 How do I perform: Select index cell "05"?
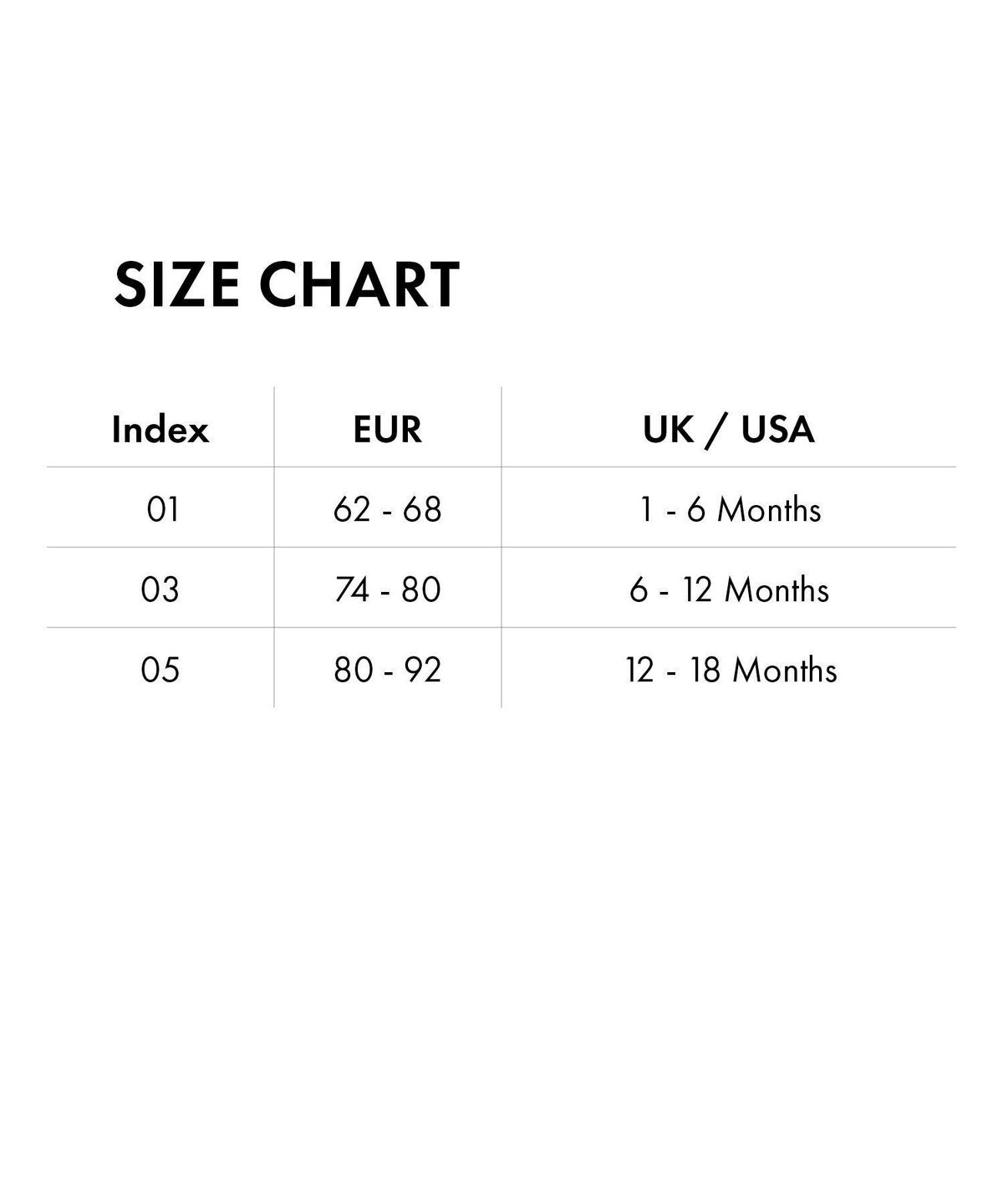[160, 670]
